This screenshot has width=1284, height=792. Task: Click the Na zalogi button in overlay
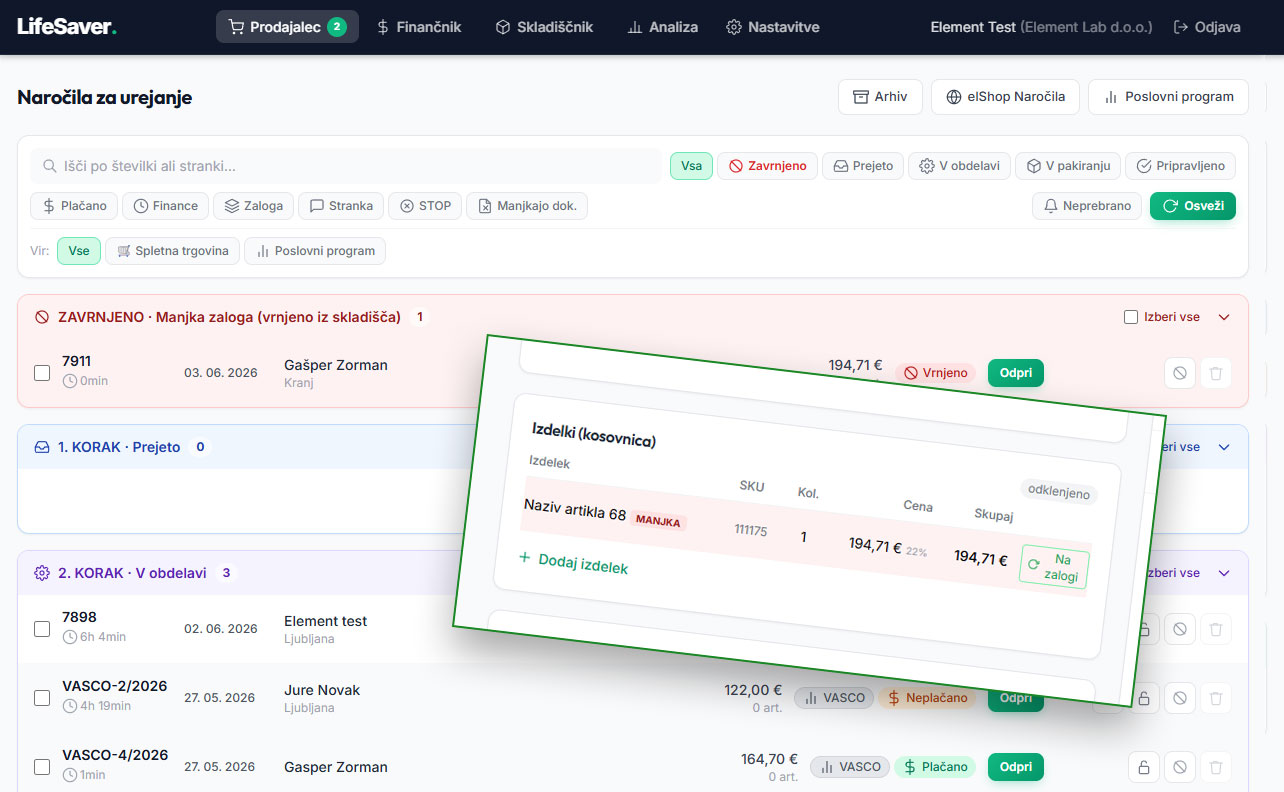pyautogui.click(x=1054, y=567)
